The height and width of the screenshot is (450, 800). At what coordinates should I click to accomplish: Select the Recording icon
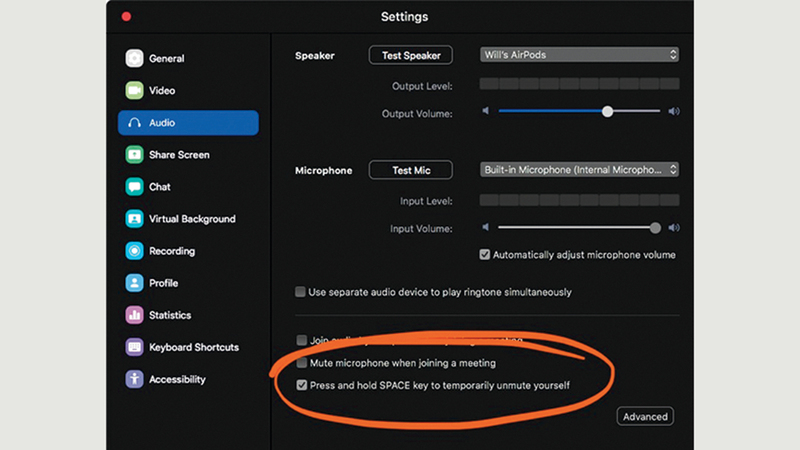pyautogui.click(x=134, y=251)
